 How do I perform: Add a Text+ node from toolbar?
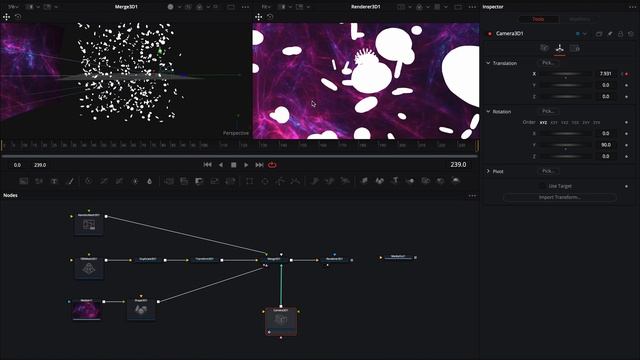coord(54,181)
